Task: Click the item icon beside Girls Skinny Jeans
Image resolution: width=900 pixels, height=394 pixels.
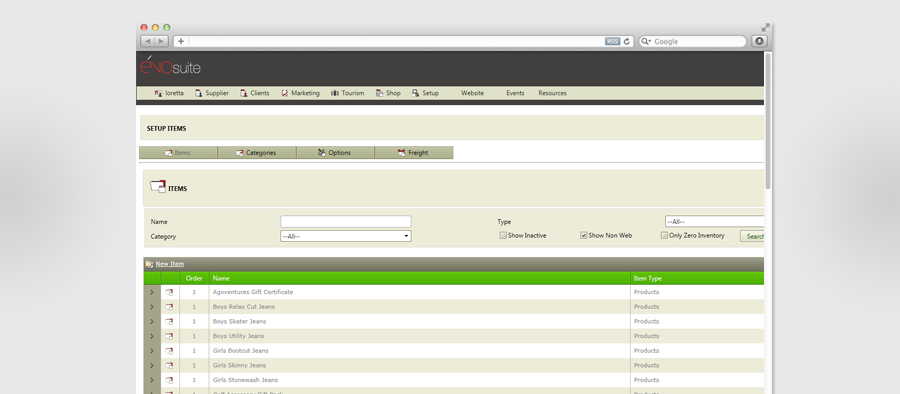Action: pos(169,365)
